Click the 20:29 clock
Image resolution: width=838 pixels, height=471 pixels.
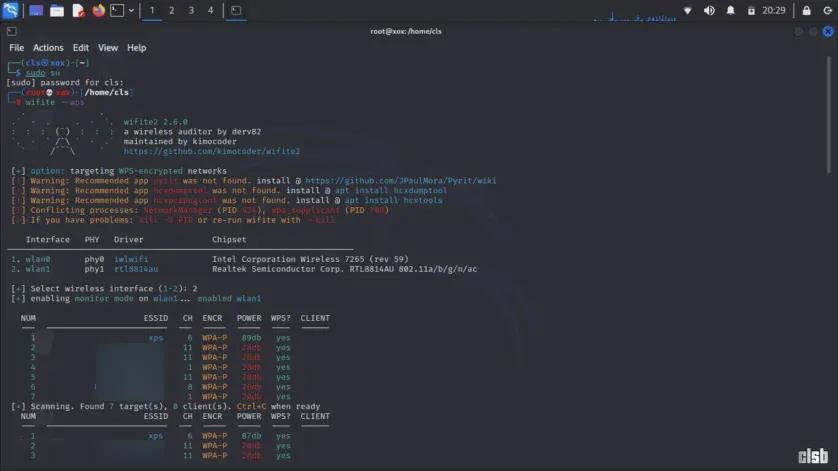coord(774,10)
